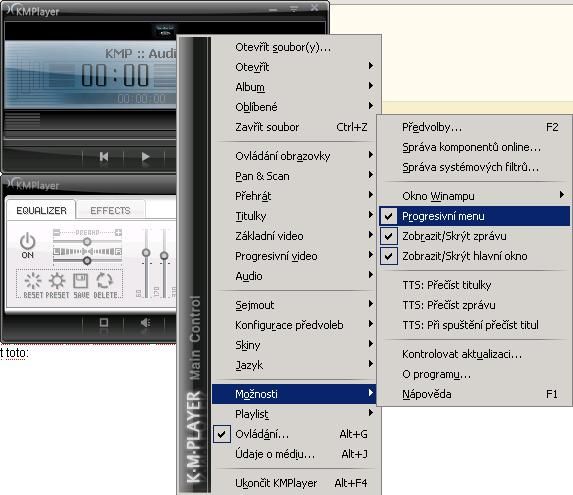The height and width of the screenshot is (495, 573).
Task: Click the equalizer RESET icon
Action: click(33, 285)
